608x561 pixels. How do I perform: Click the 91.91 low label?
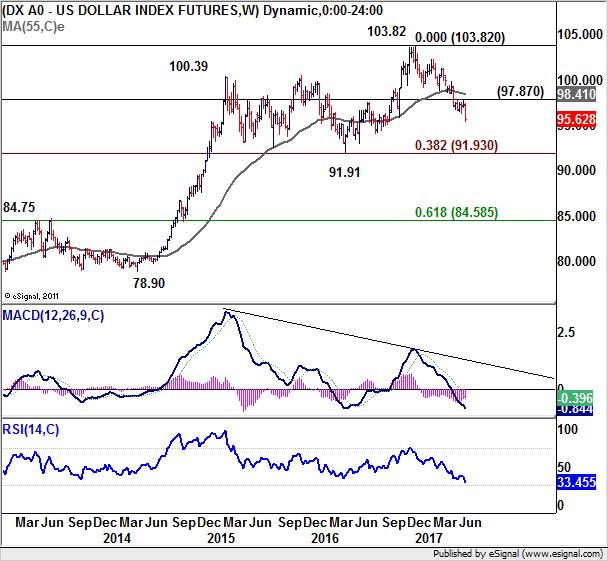(x=344, y=172)
